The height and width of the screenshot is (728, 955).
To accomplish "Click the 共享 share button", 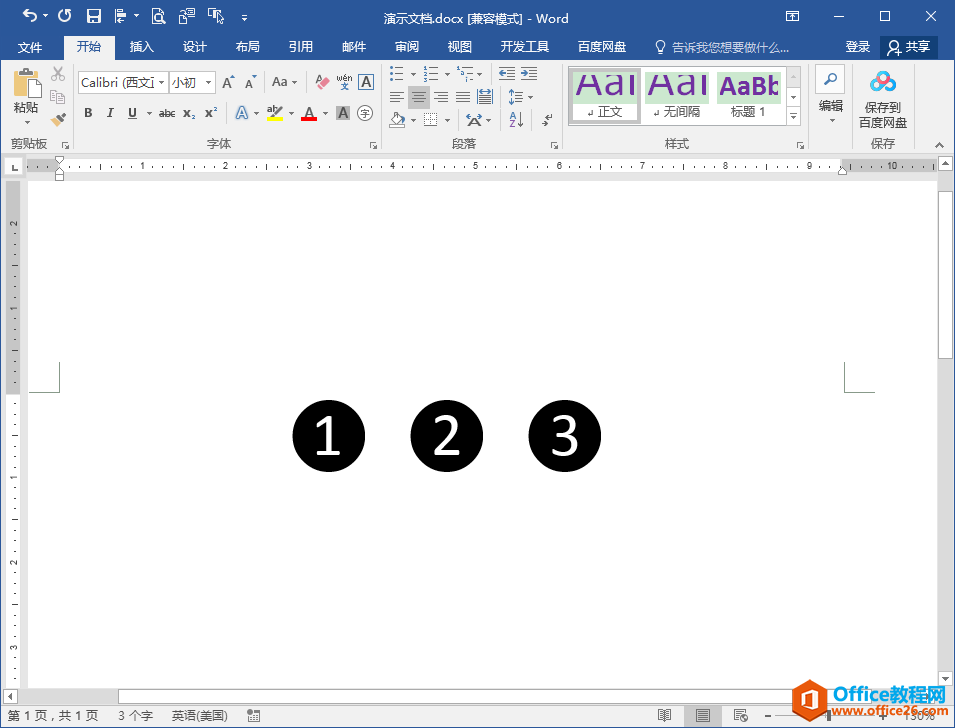I will (x=909, y=47).
